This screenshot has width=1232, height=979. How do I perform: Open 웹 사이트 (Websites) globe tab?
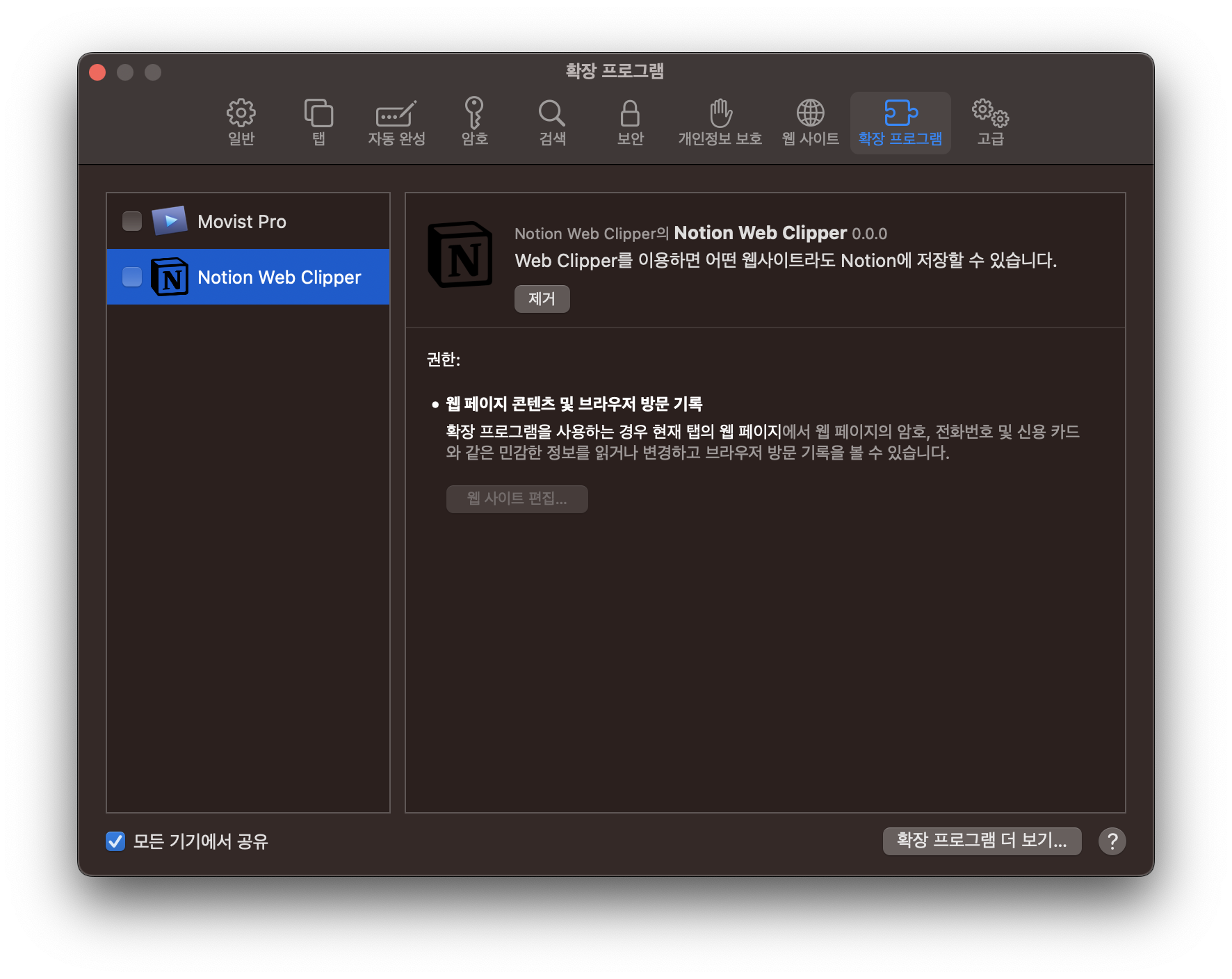[810, 122]
